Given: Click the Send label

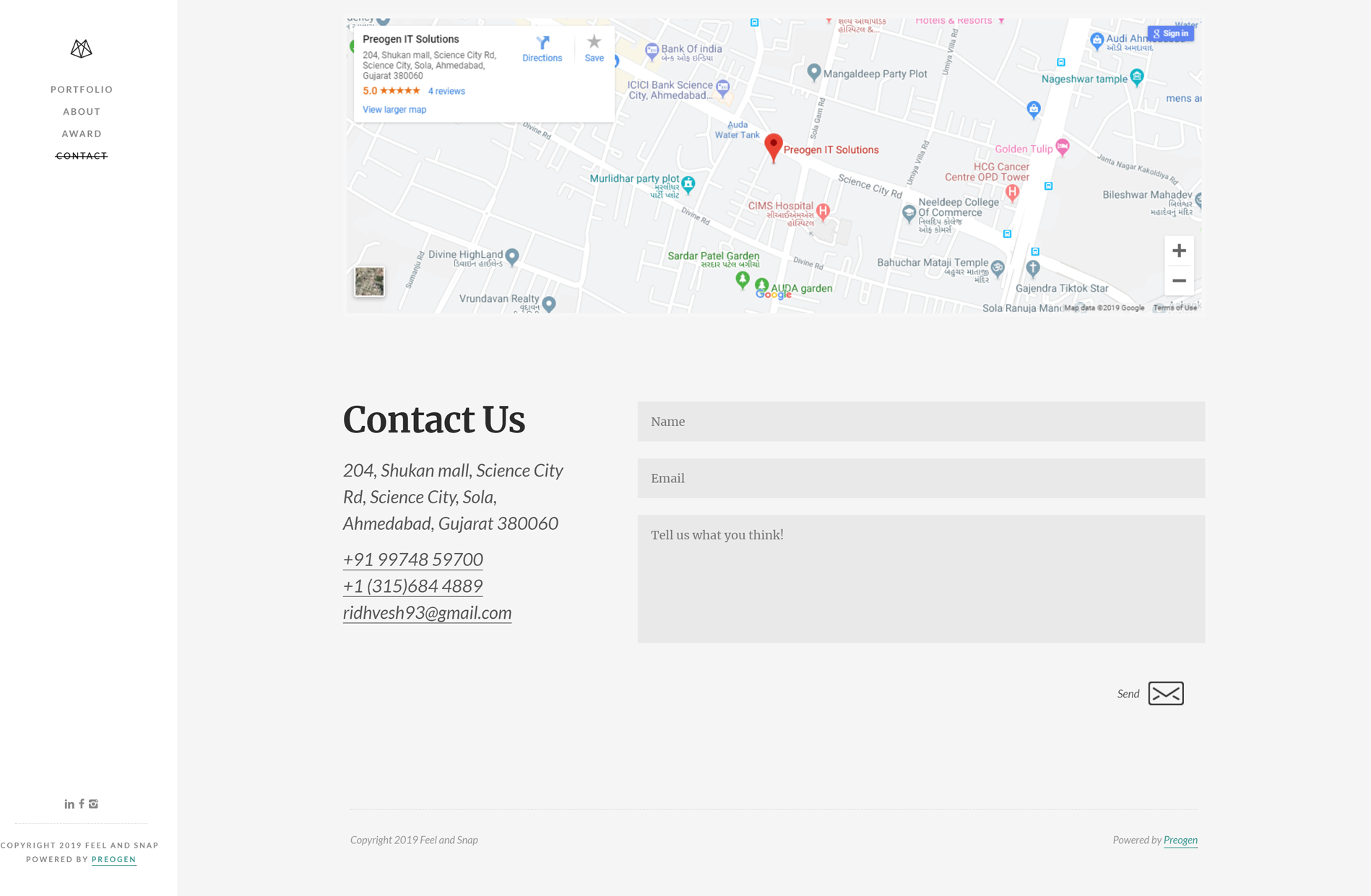Looking at the screenshot, I should [1128, 694].
